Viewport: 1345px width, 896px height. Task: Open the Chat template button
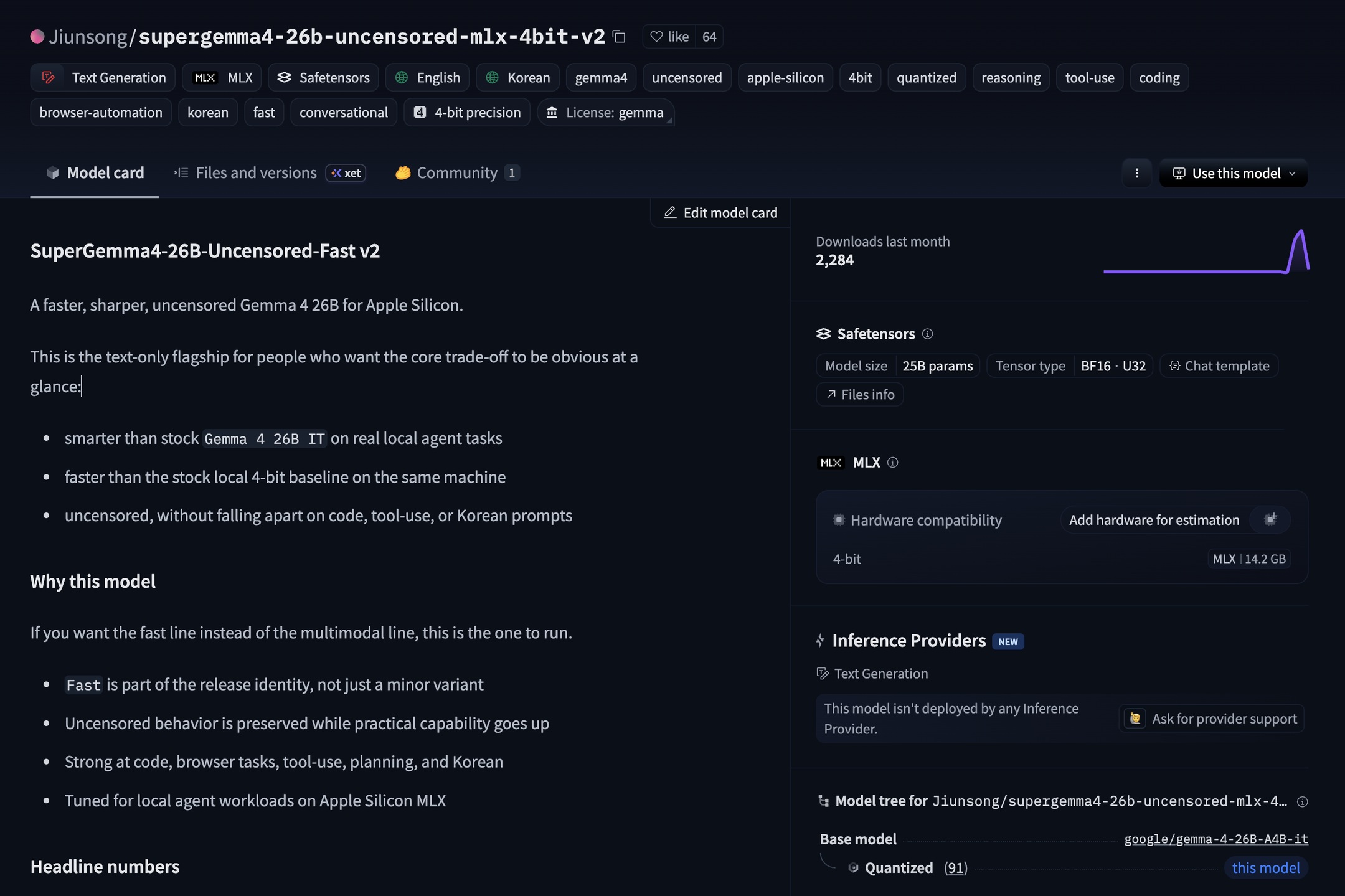coord(1219,366)
